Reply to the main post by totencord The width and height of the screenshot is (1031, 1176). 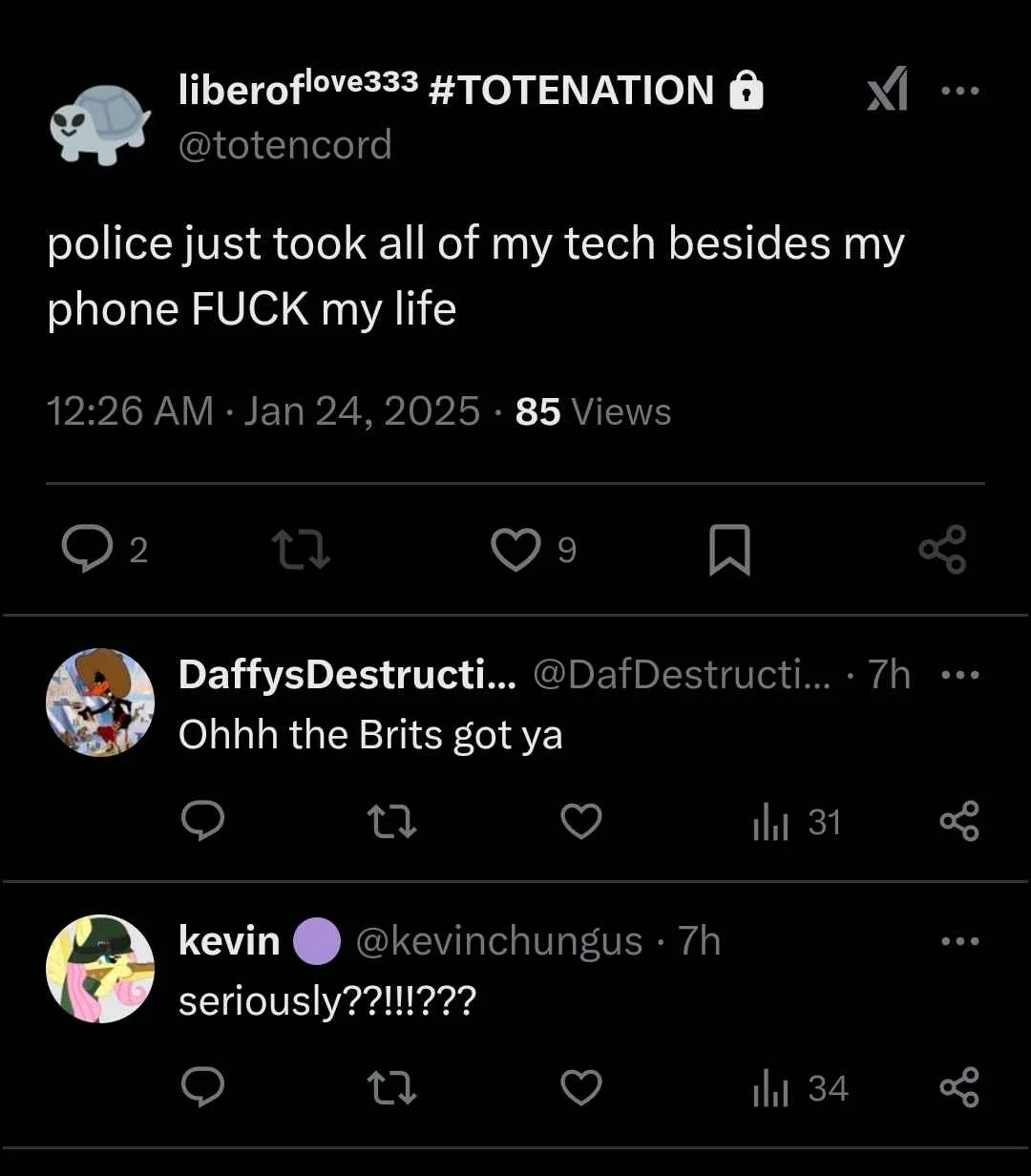click(x=89, y=550)
